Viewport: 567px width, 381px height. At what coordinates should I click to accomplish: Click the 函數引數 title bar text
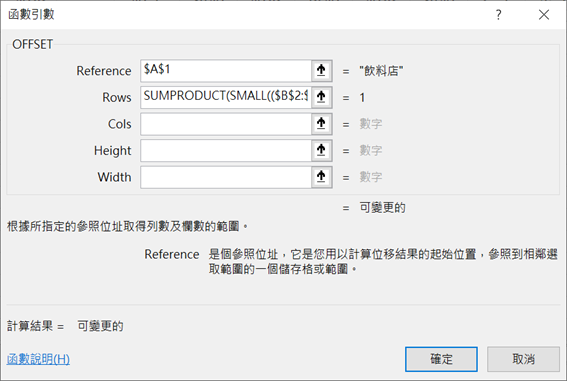click(31, 14)
